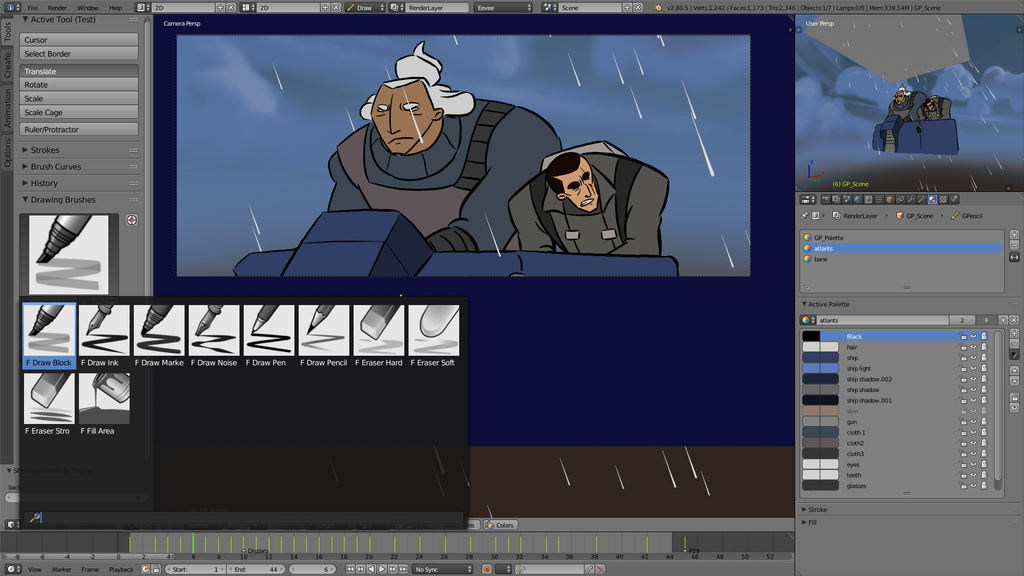Open the No Sync dropdown
Screen dimensions: 1024x576
pyautogui.click(x=442, y=569)
